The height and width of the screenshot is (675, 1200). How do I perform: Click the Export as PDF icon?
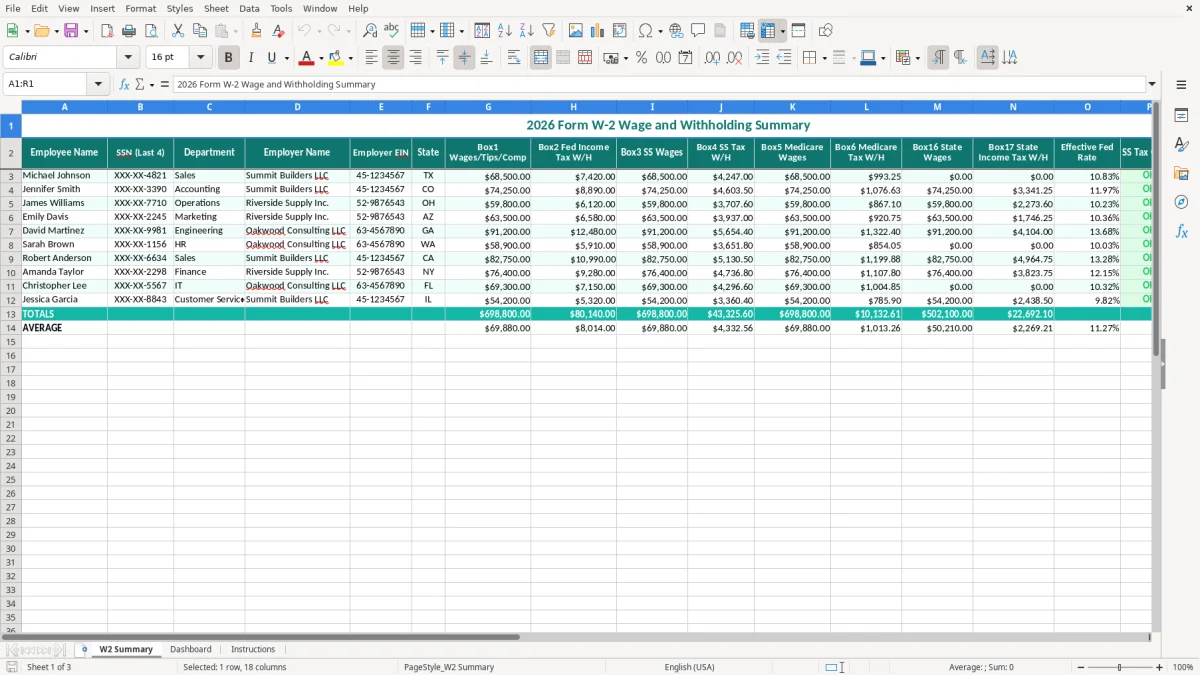pyautogui.click(x=107, y=31)
